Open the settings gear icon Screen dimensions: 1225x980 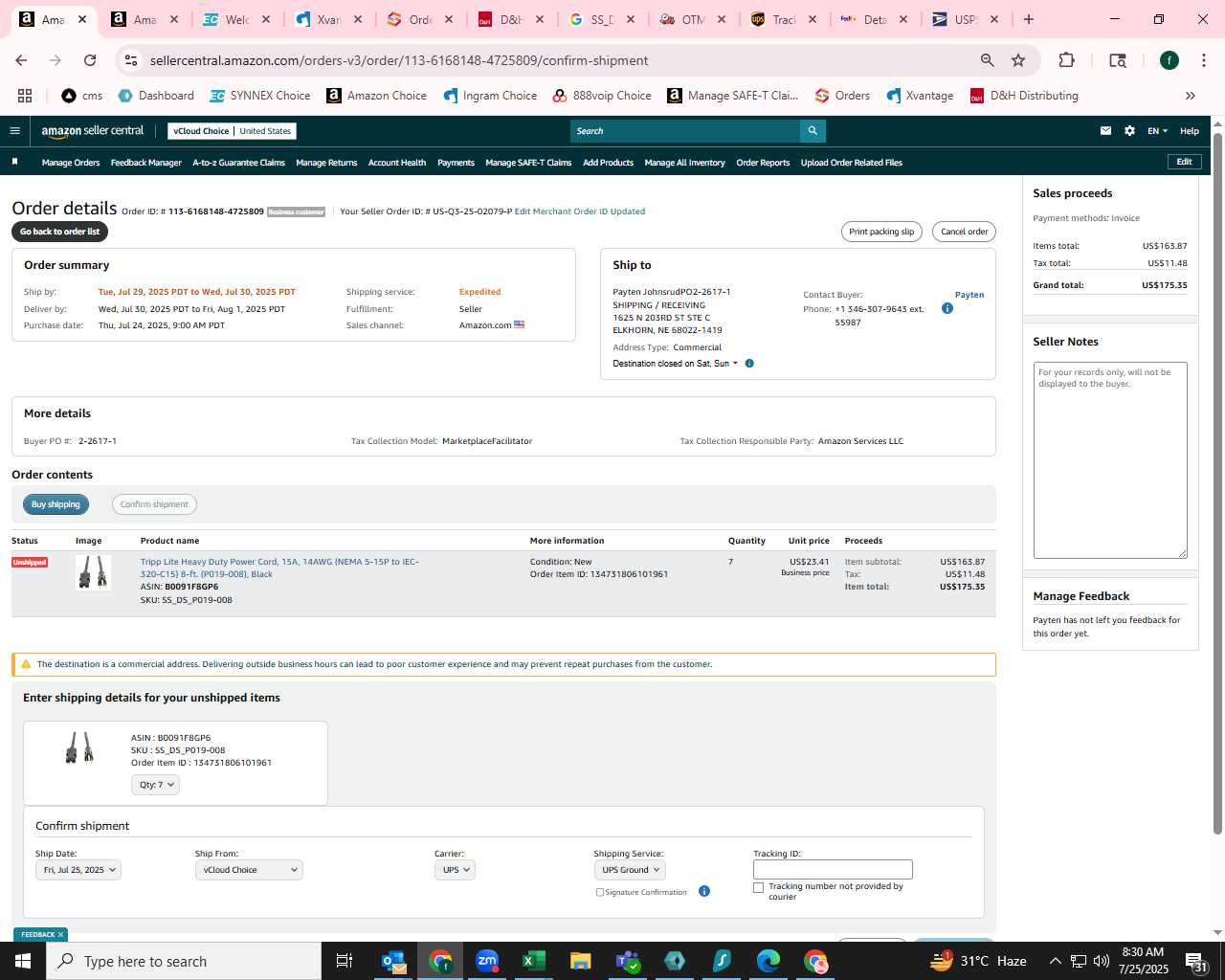click(x=1129, y=131)
